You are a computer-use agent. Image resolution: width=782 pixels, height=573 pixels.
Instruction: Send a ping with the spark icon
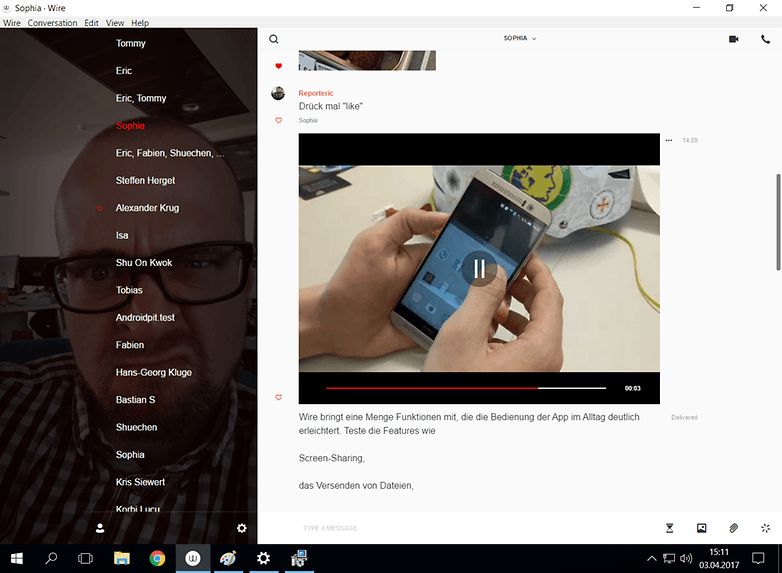[765, 528]
